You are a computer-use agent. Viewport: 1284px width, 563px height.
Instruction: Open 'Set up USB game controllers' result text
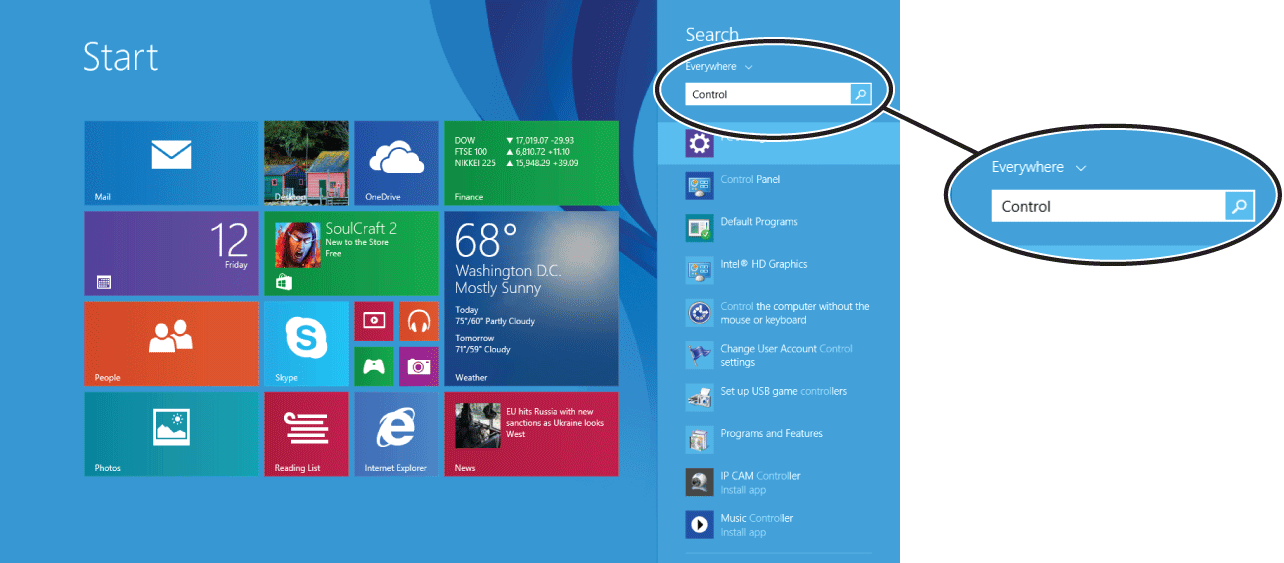click(x=784, y=391)
